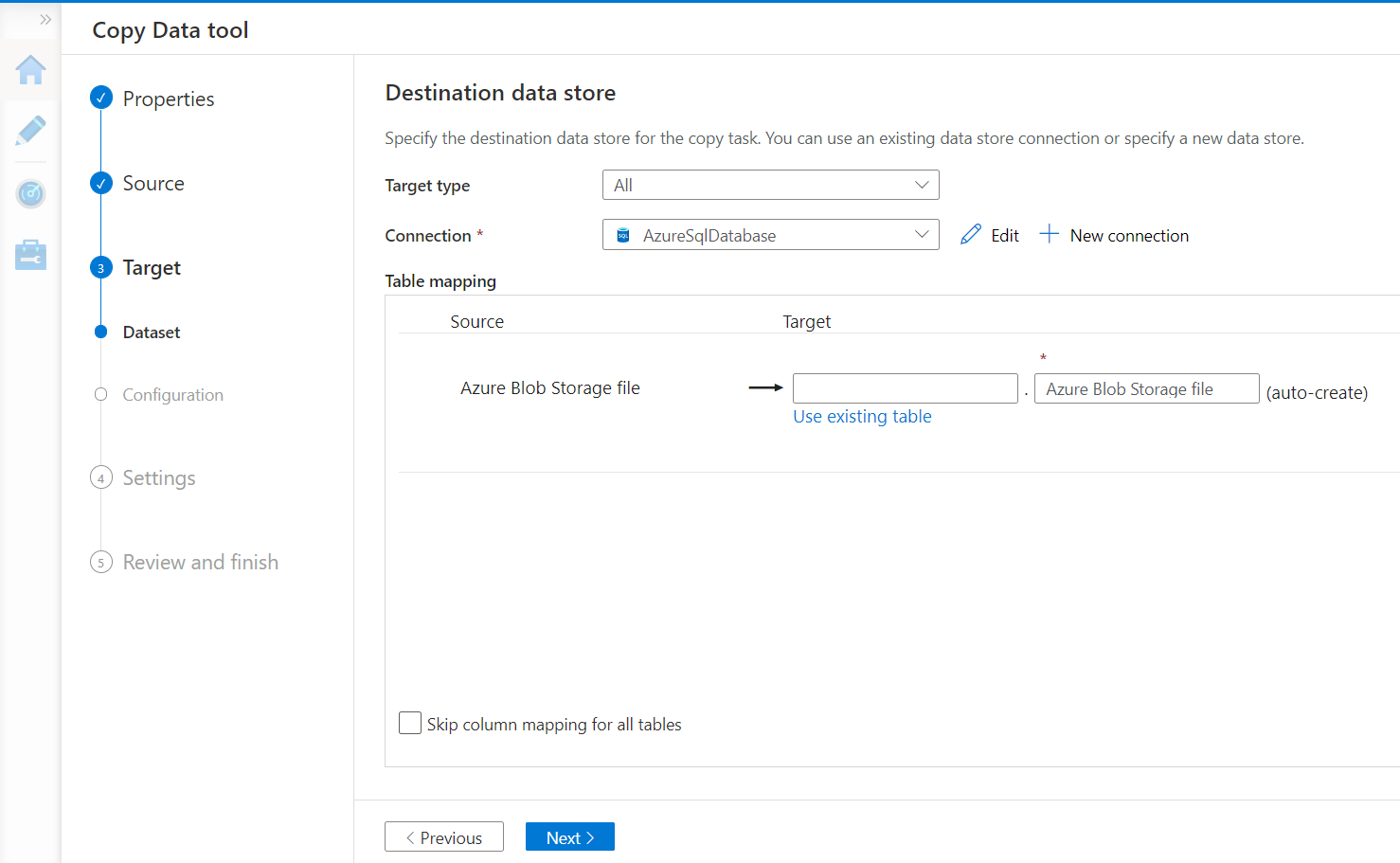This screenshot has width=1400, height=863.
Task: Expand the left sidebar with double chevron
Action: click(45, 20)
